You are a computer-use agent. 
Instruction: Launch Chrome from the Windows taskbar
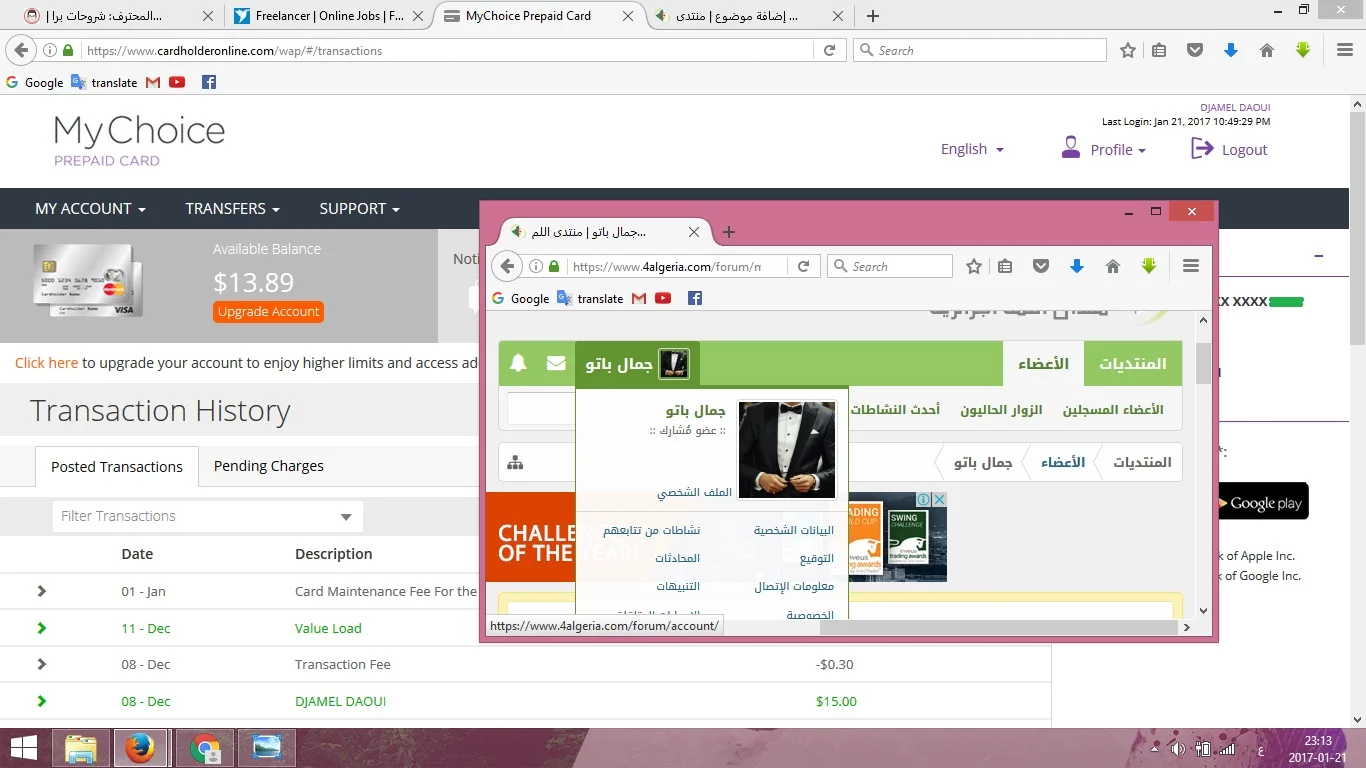tap(204, 748)
